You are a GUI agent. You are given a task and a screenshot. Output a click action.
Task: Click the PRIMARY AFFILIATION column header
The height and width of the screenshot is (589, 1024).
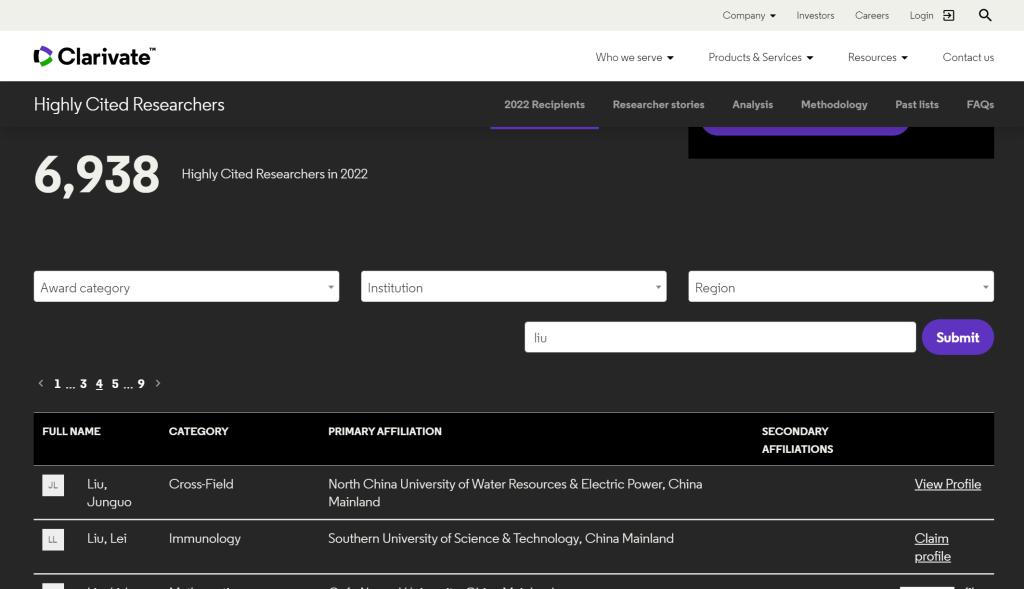tap(385, 431)
